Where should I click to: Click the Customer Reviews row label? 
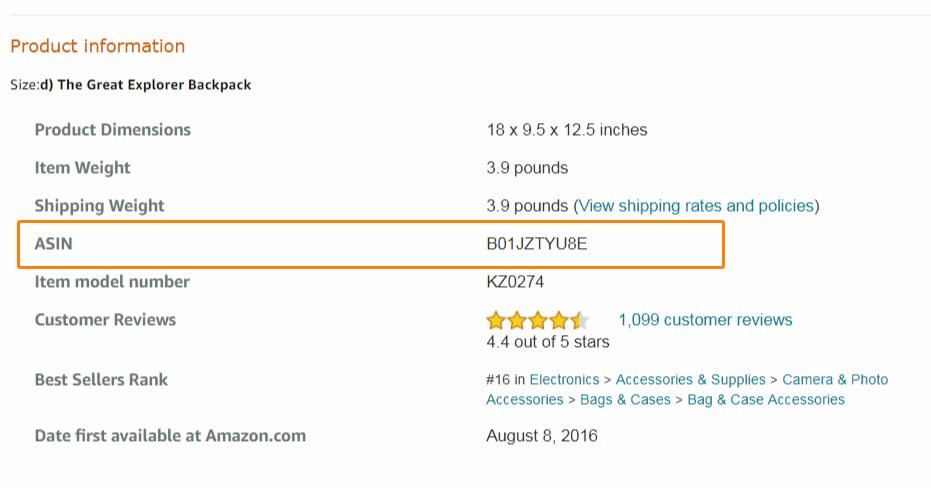point(105,320)
